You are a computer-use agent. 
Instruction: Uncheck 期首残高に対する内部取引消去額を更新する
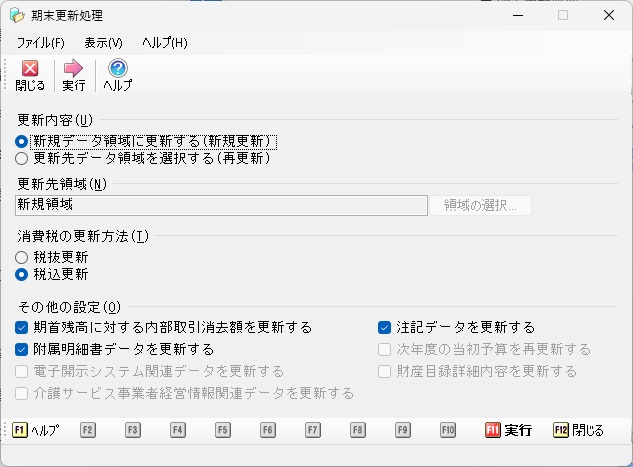click(x=22, y=327)
